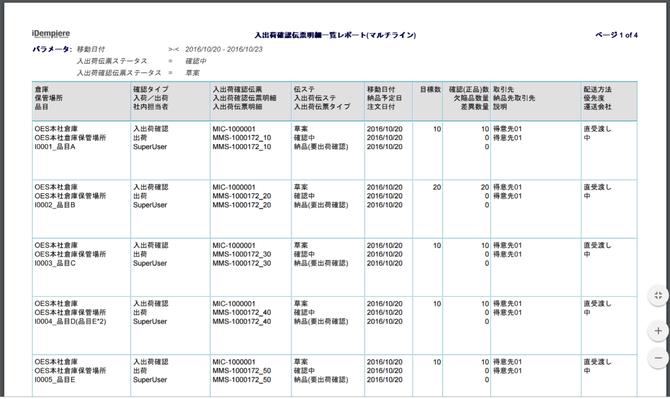This screenshot has width=670, height=399.
Task: Select the 入出荷確認伝票ステータス parameter name
Action: pyautogui.click(x=119, y=73)
